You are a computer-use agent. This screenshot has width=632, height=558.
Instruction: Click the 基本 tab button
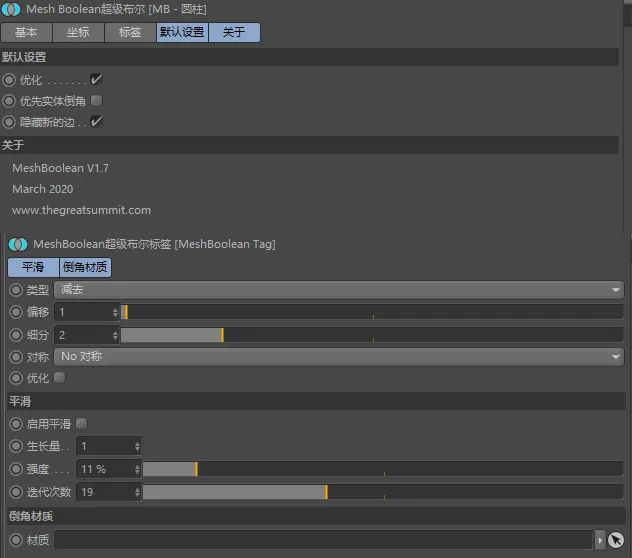click(26, 32)
